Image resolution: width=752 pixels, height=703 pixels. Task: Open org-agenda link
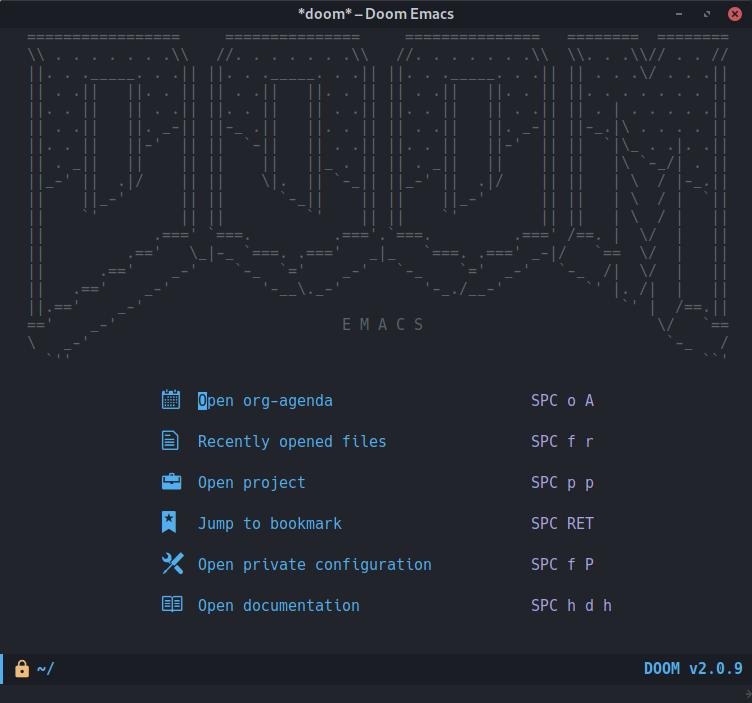click(x=265, y=401)
